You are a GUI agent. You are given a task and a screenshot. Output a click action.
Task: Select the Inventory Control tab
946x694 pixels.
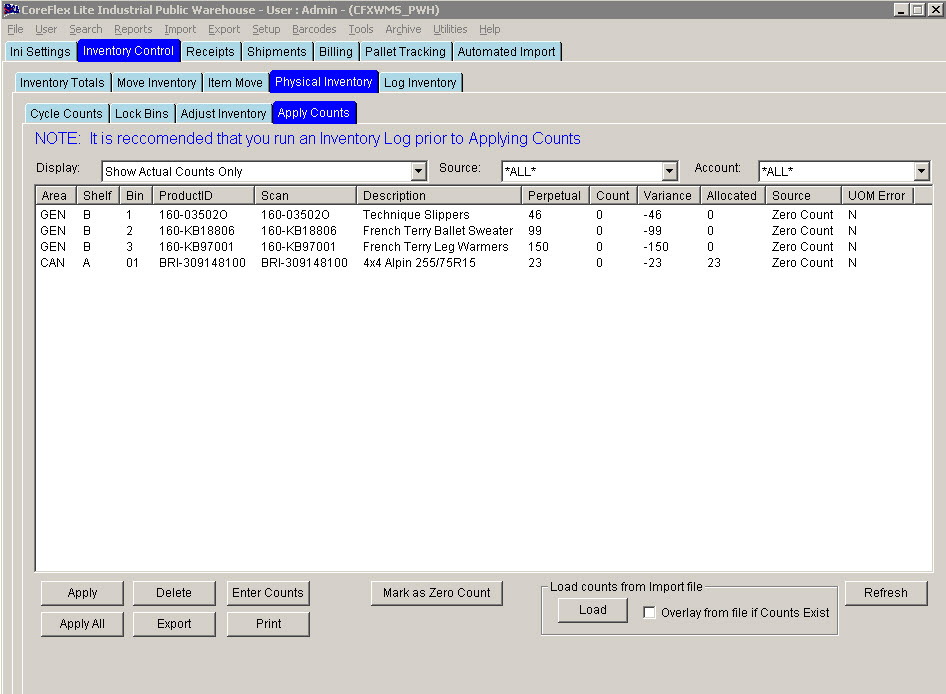coord(129,51)
